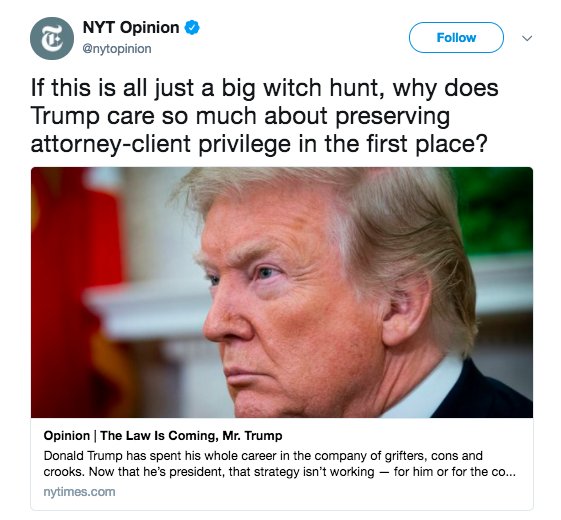This screenshot has width=561, height=520.
Task: Click tweet line about big witch hunt
Action: tap(264, 88)
